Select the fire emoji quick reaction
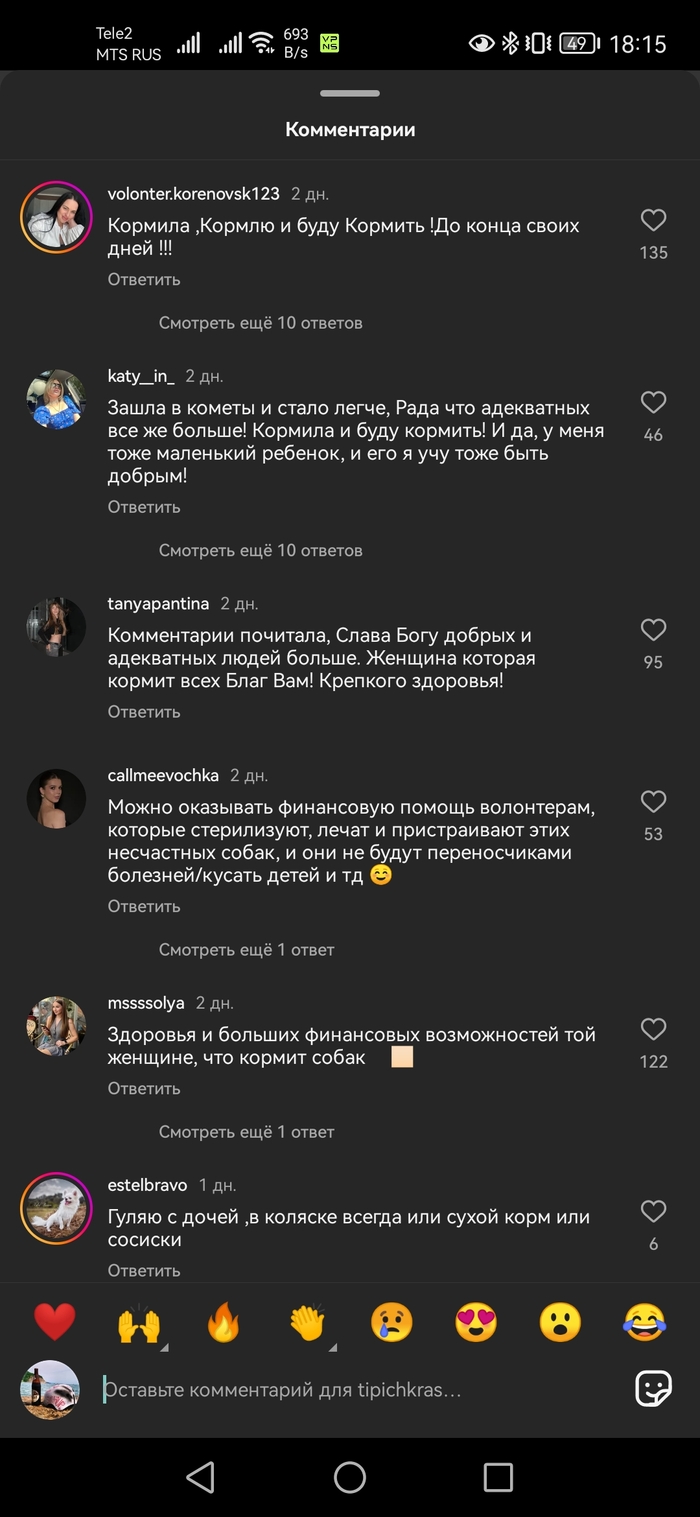Screen dimensions: 700x1517 click(223, 1322)
